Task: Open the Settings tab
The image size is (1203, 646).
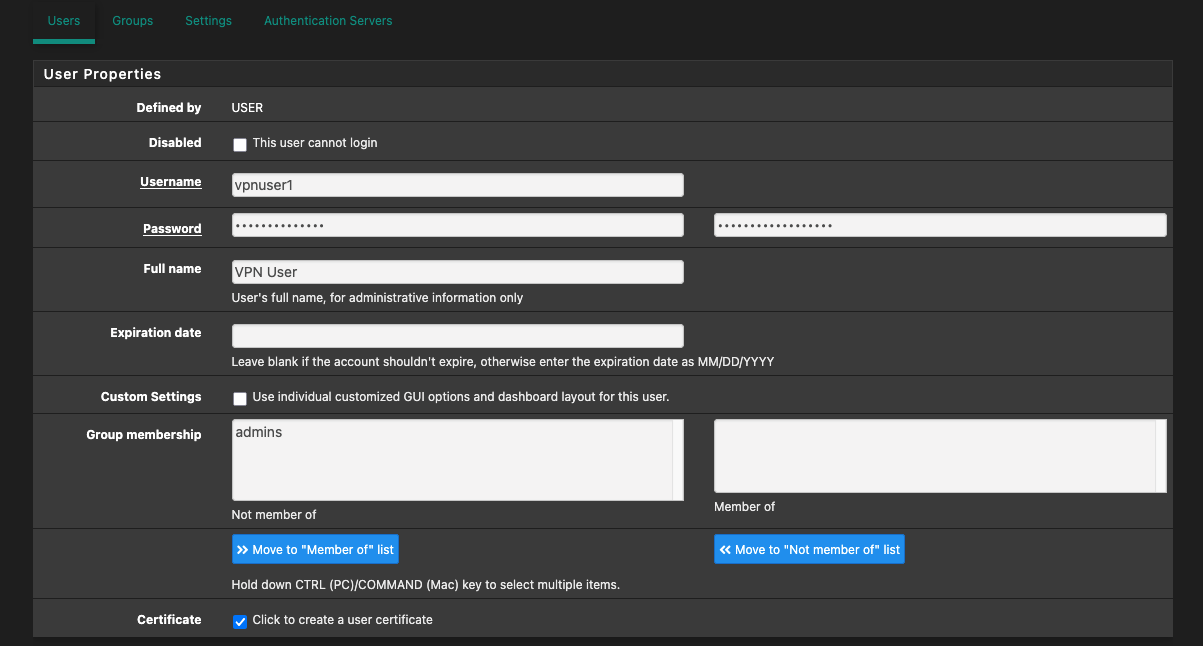Action: pyautogui.click(x=208, y=21)
